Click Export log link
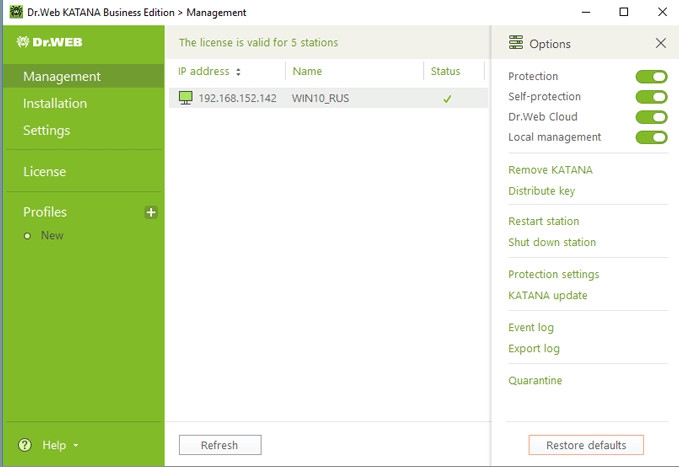The image size is (679, 467). (534, 349)
